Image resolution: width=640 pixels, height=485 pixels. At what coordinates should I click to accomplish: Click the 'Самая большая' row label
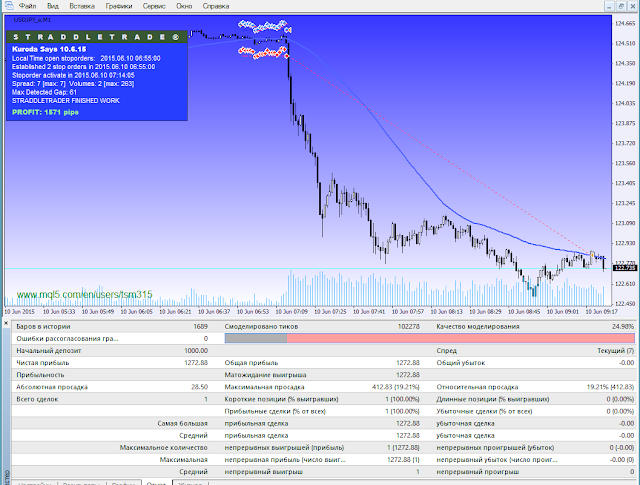(x=182, y=423)
